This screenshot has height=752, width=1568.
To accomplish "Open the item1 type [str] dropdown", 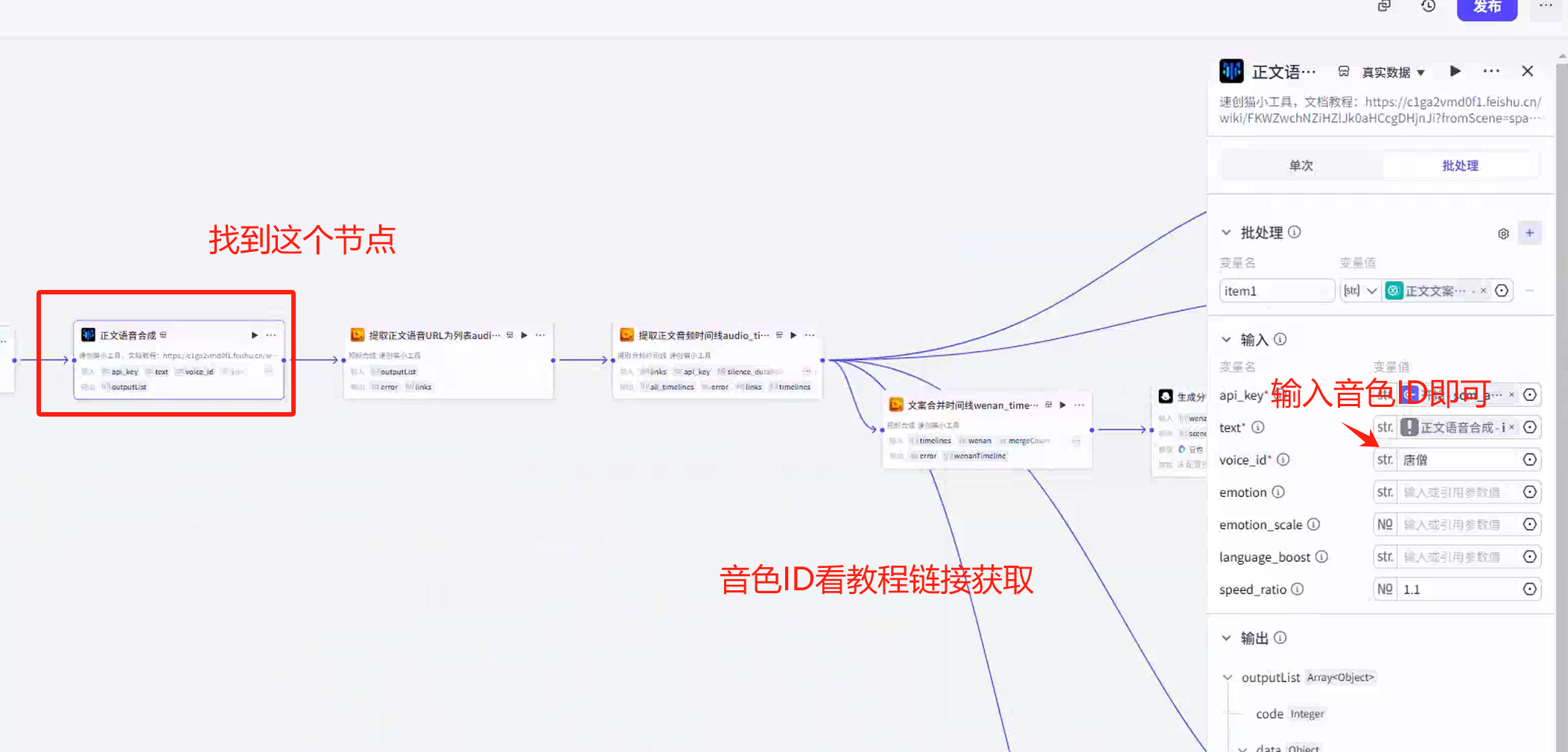I will click(x=1361, y=291).
